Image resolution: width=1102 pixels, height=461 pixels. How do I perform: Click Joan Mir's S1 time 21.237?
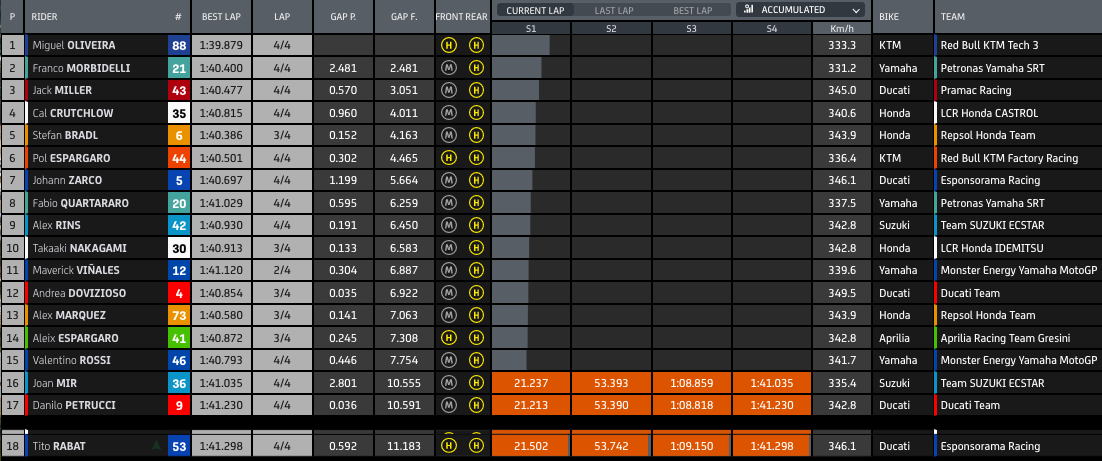pyautogui.click(x=531, y=383)
